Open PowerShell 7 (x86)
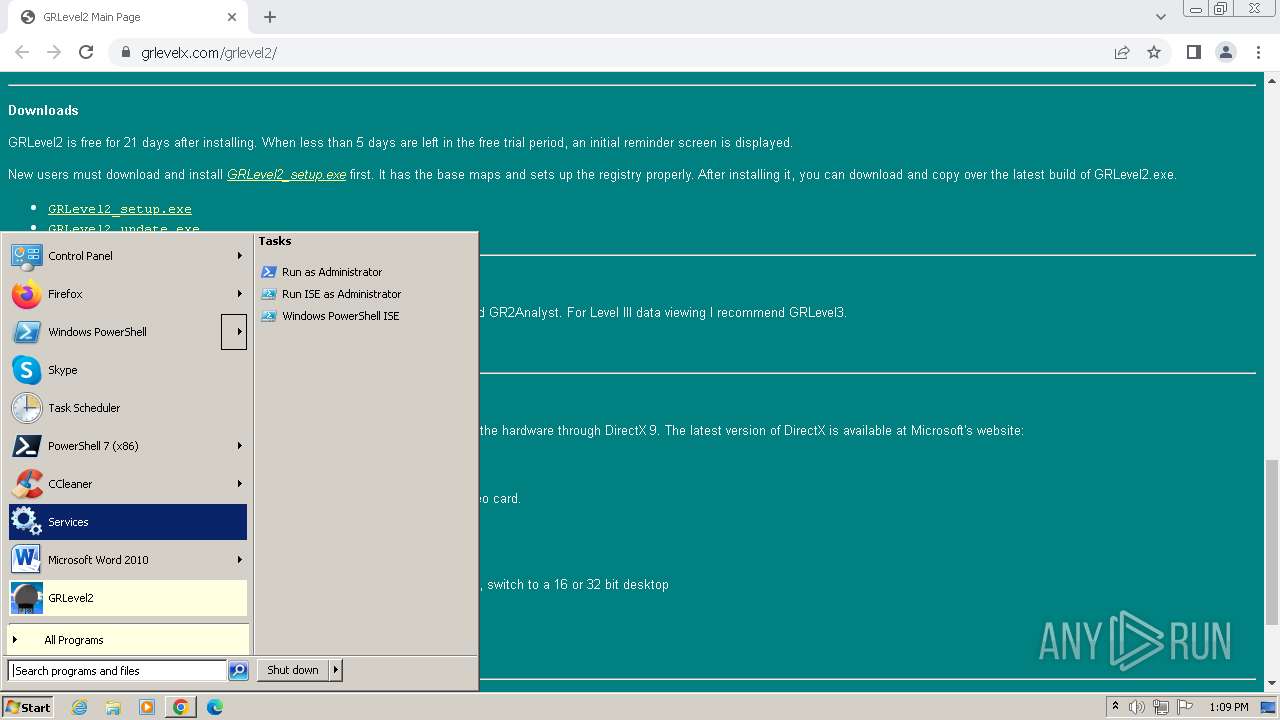This screenshot has width=1280, height=720. point(127,446)
